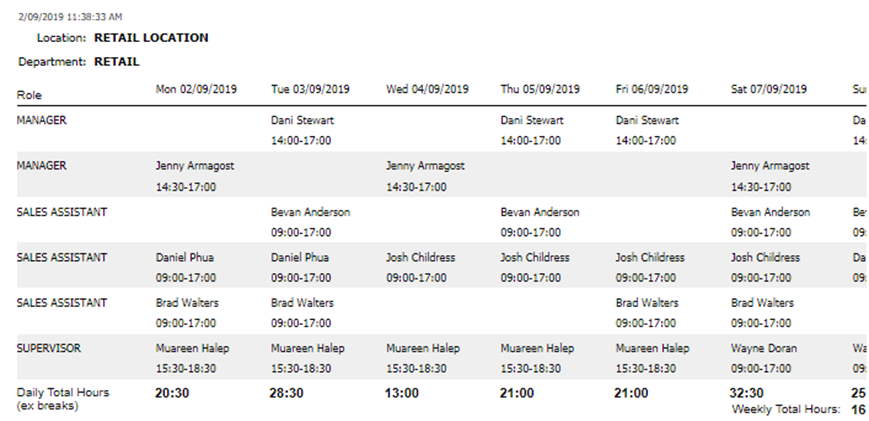The image size is (869, 421).
Task: Click the Fri 06/09/2019 column header
Action: [x=655, y=89]
